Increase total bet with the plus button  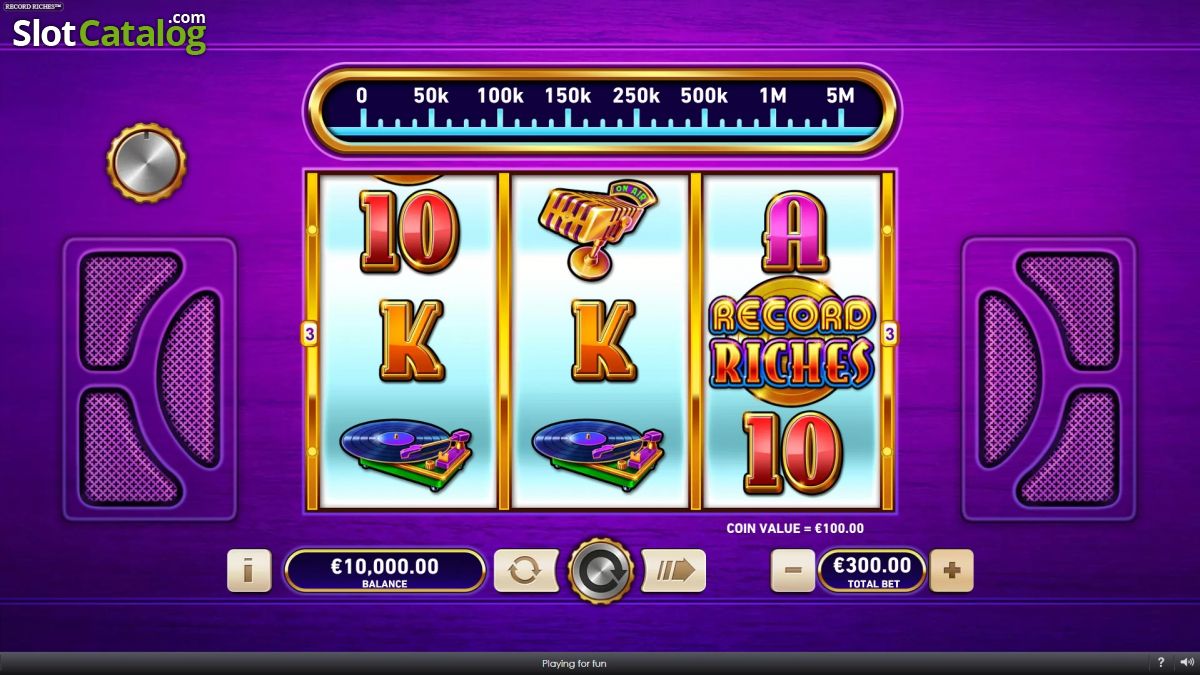tap(952, 571)
